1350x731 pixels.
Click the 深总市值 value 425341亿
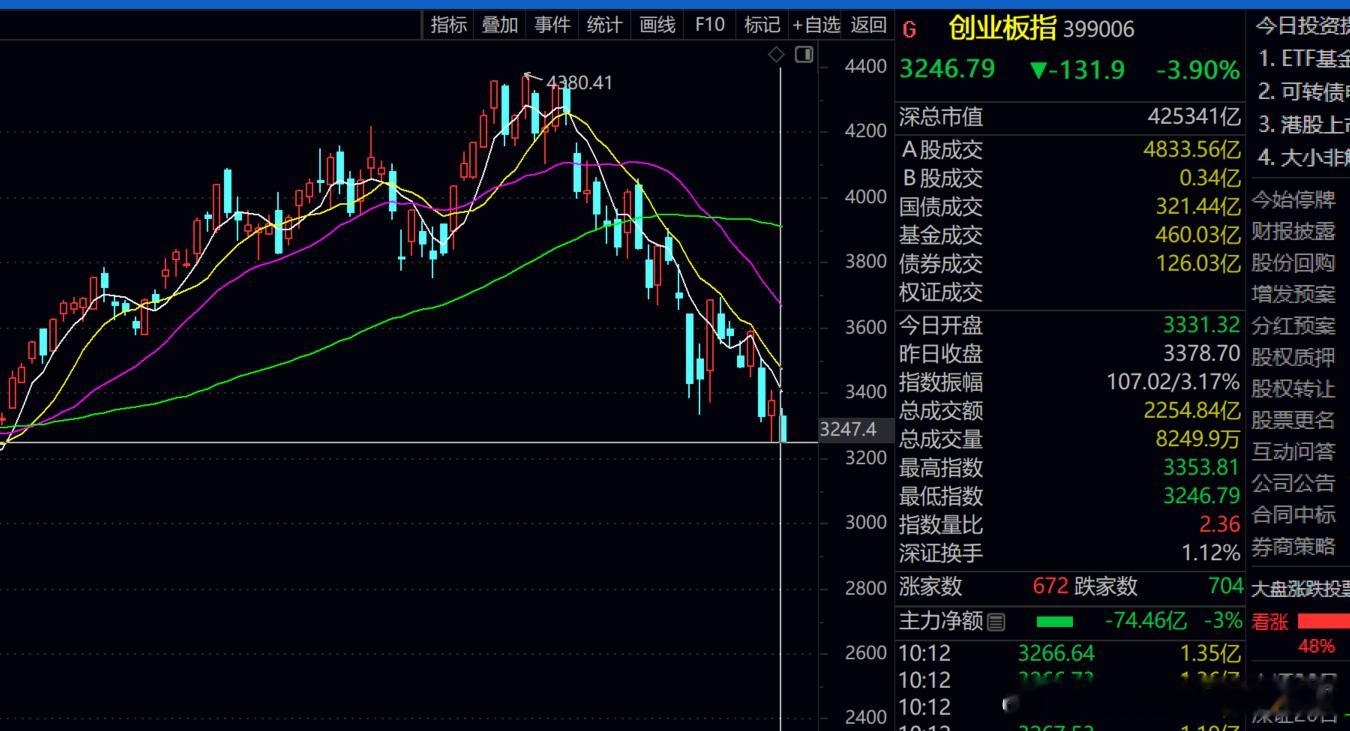pos(1194,117)
